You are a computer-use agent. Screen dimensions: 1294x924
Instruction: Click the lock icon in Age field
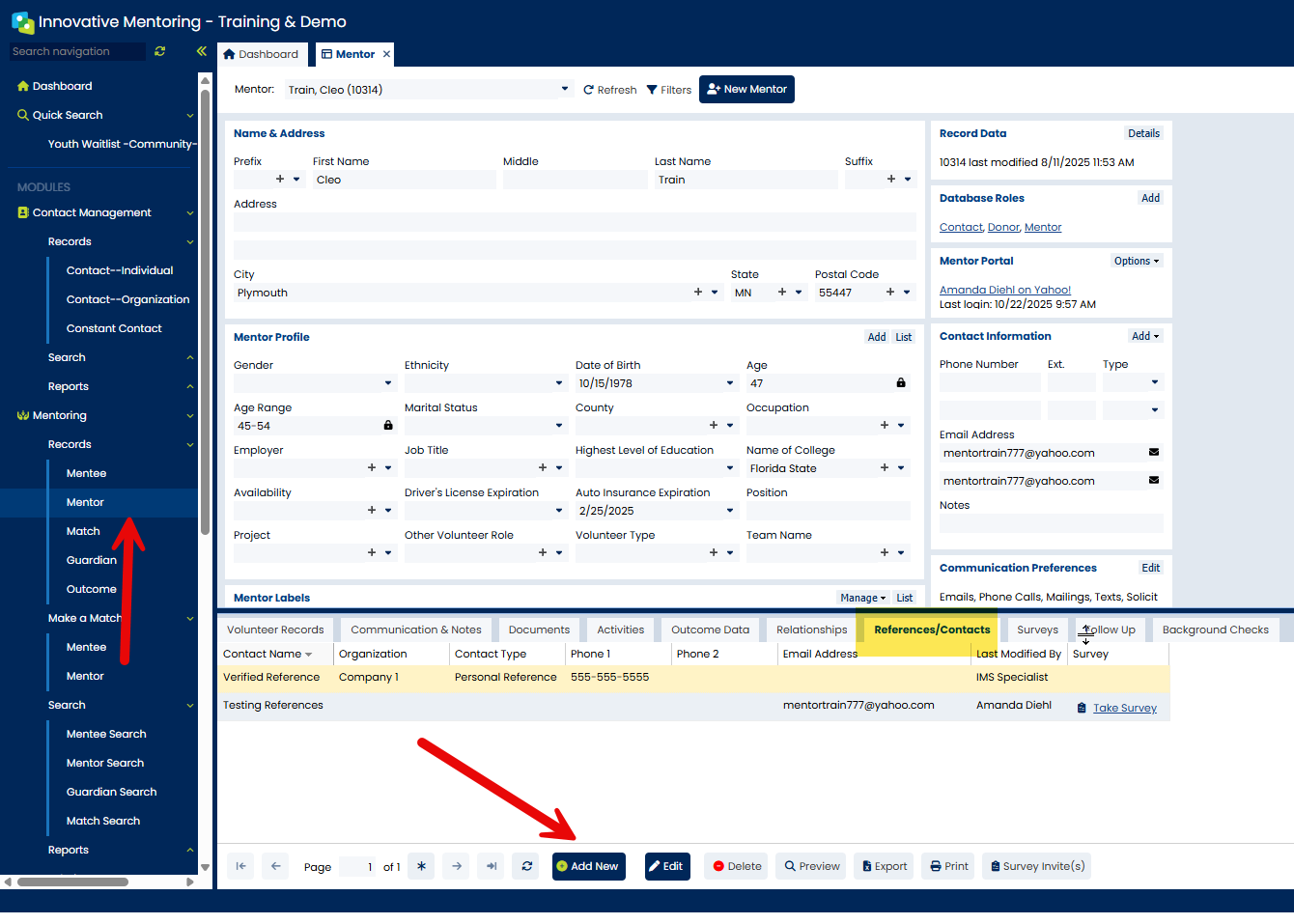pyautogui.click(x=901, y=383)
